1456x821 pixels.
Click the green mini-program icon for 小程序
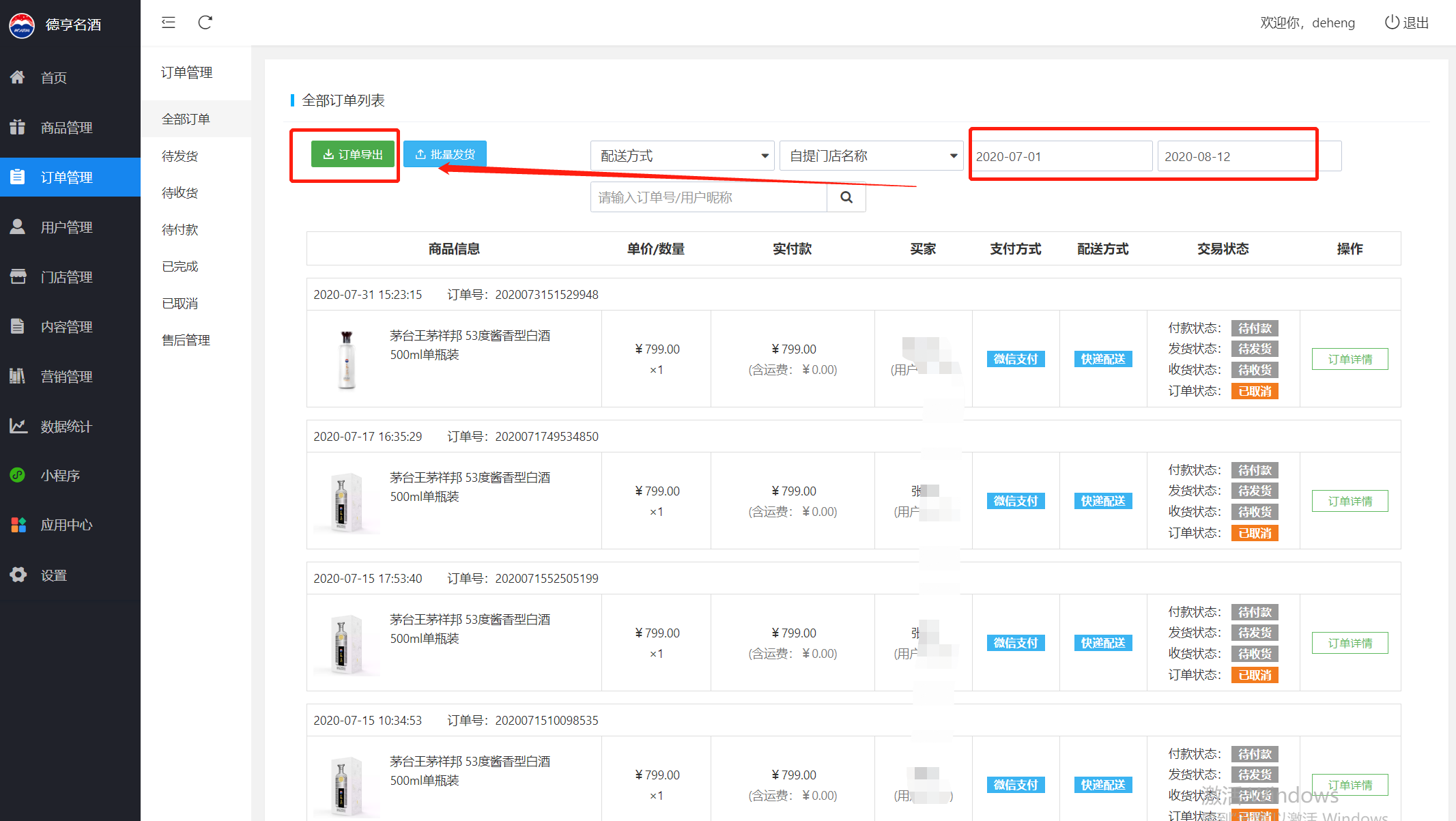click(x=18, y=475)
